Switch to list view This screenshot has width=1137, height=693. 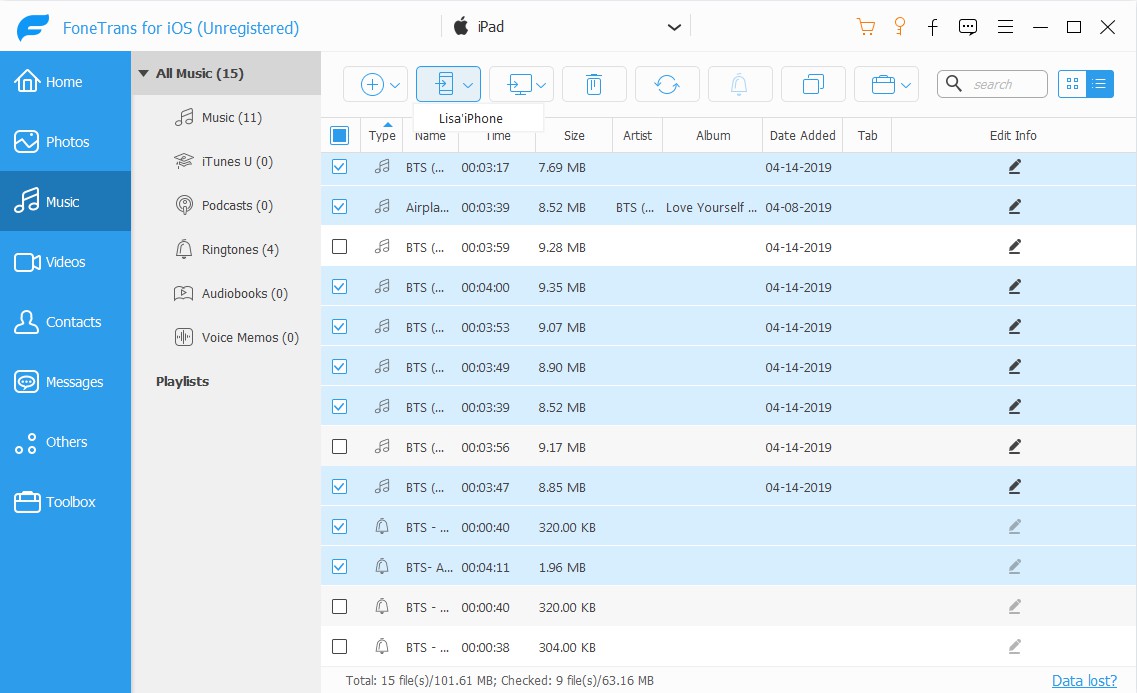click(x=1100, y=84)
